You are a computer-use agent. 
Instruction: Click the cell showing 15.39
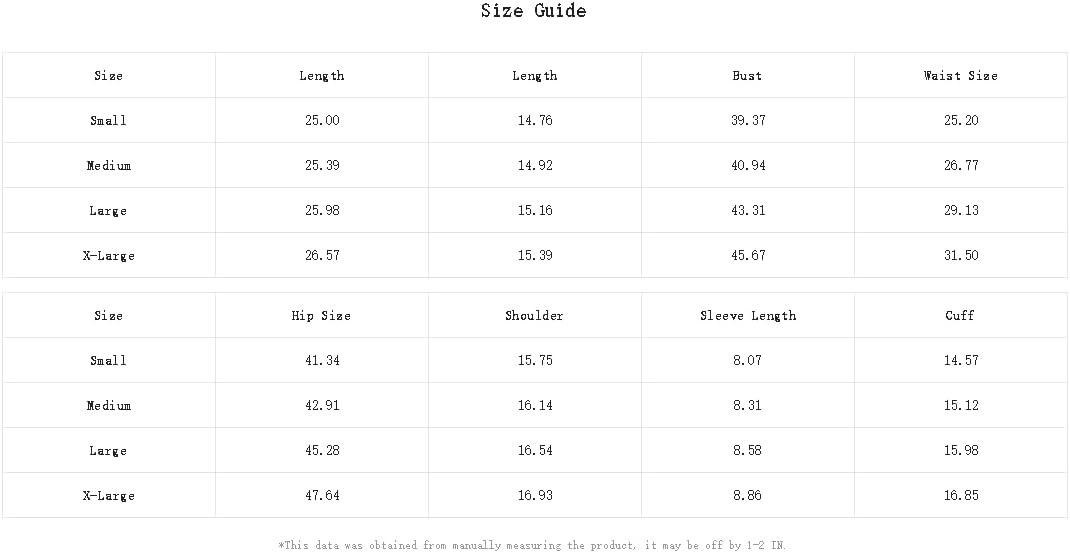pyautogui.click(x=534, y=256)
